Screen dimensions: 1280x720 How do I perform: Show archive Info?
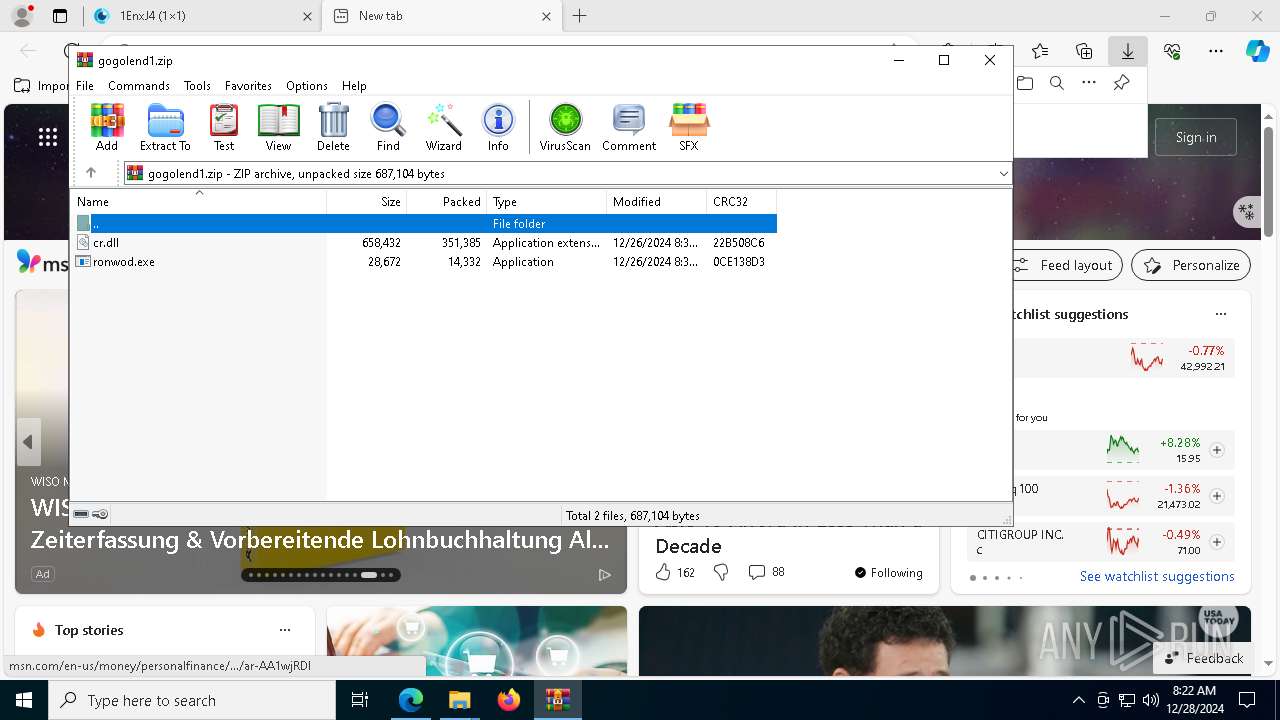(498, 127)
